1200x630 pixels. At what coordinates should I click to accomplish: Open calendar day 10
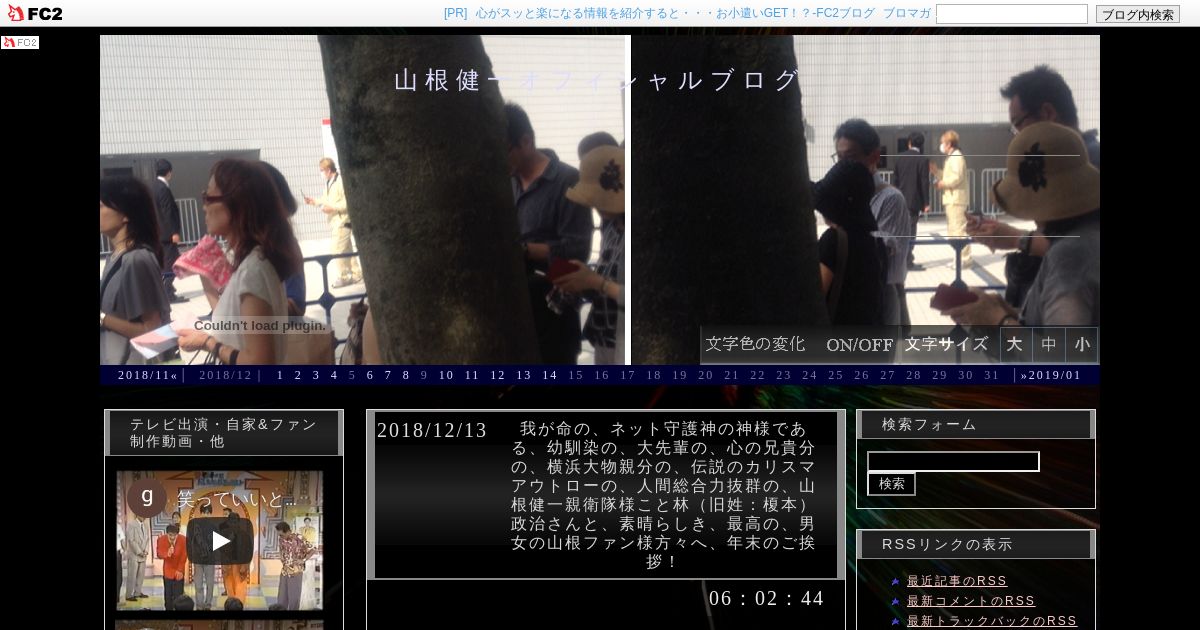(x=446, y=375)
